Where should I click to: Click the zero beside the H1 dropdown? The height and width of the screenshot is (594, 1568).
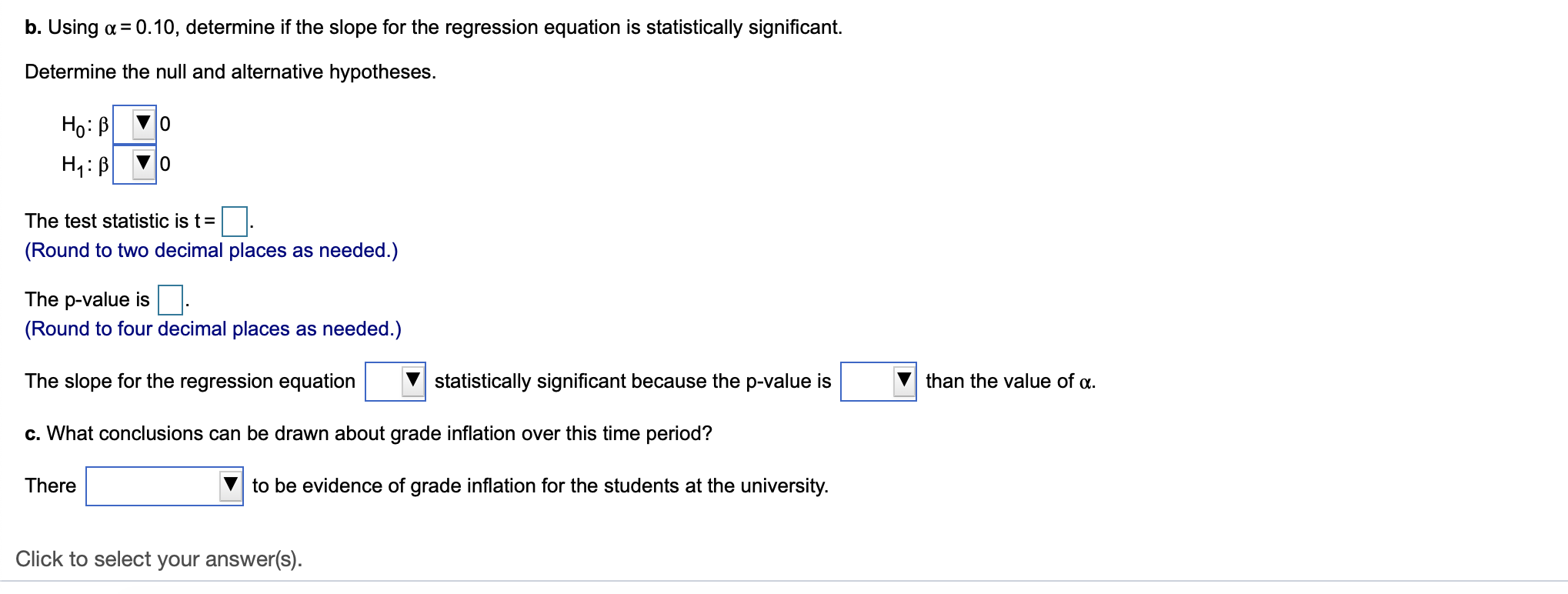(165, 164)
